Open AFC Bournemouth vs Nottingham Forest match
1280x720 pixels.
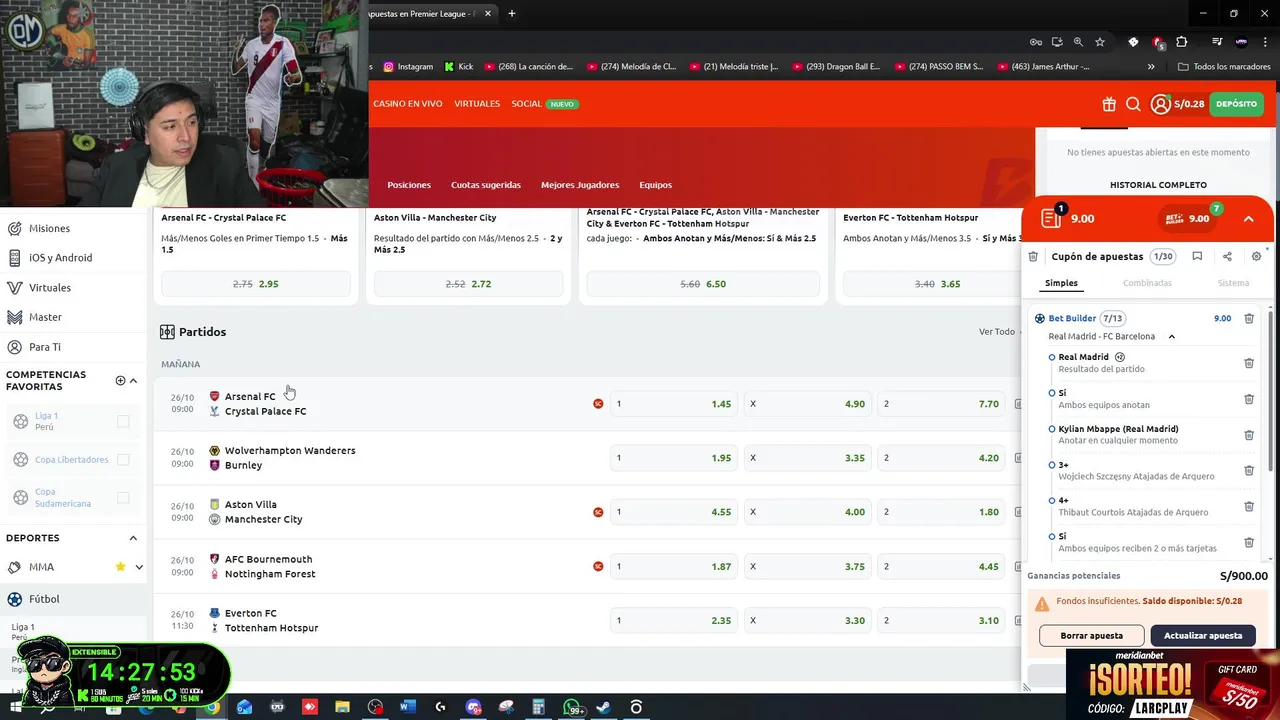270,566
